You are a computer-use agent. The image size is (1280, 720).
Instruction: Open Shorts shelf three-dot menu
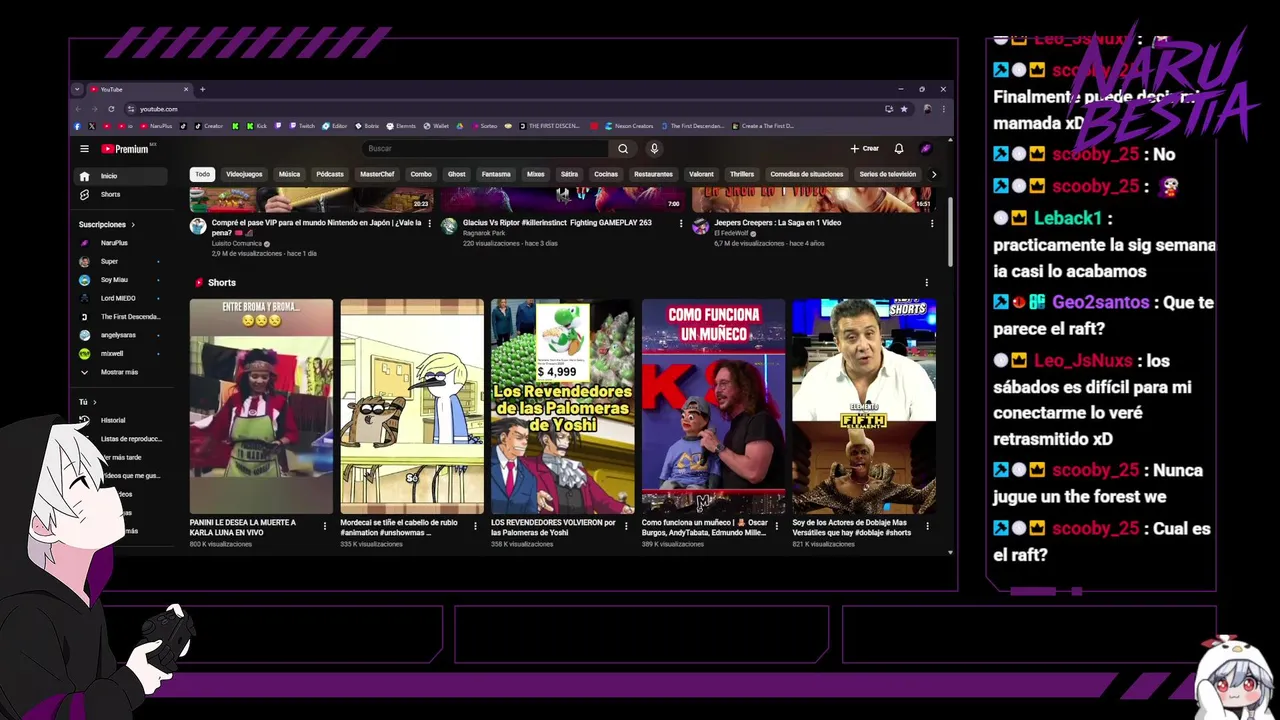(x=926, y=283)
